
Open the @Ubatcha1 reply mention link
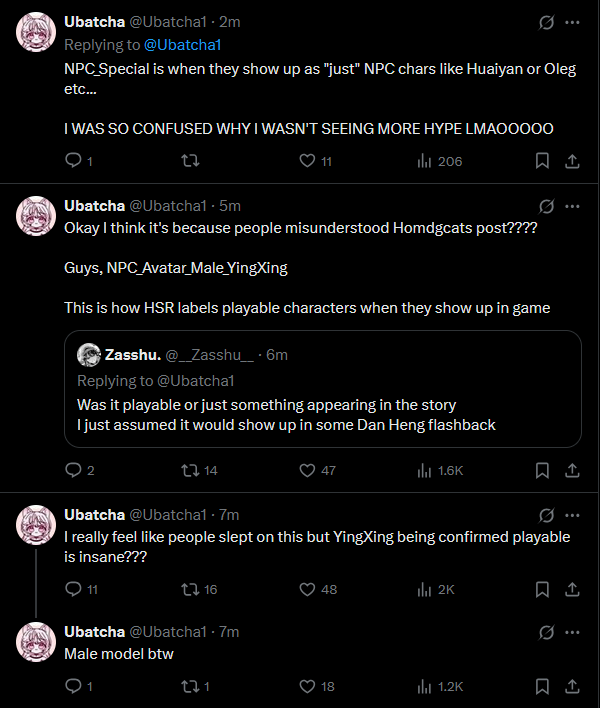(184, 45)
